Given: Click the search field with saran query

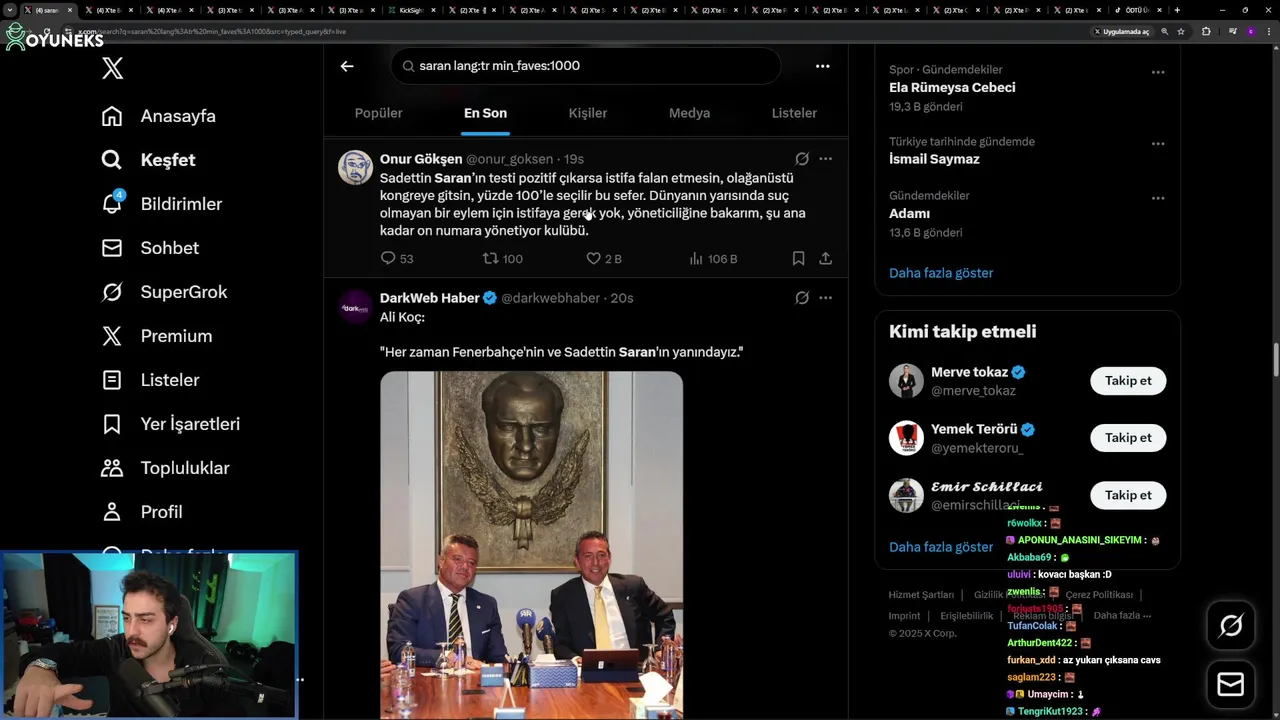Looking at the screenshot, I should 586,66.
